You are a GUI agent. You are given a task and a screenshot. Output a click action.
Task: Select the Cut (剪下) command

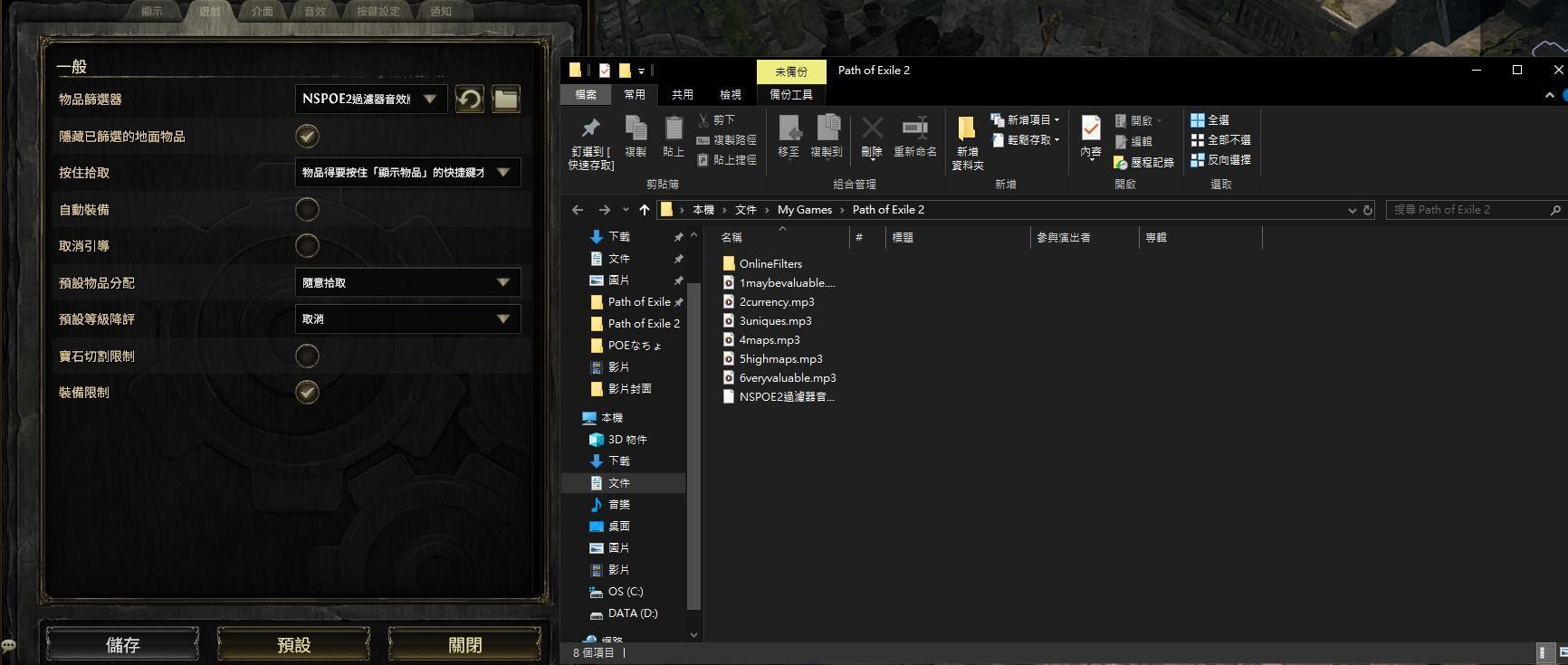pyautogui.click(x=716, y=119)
